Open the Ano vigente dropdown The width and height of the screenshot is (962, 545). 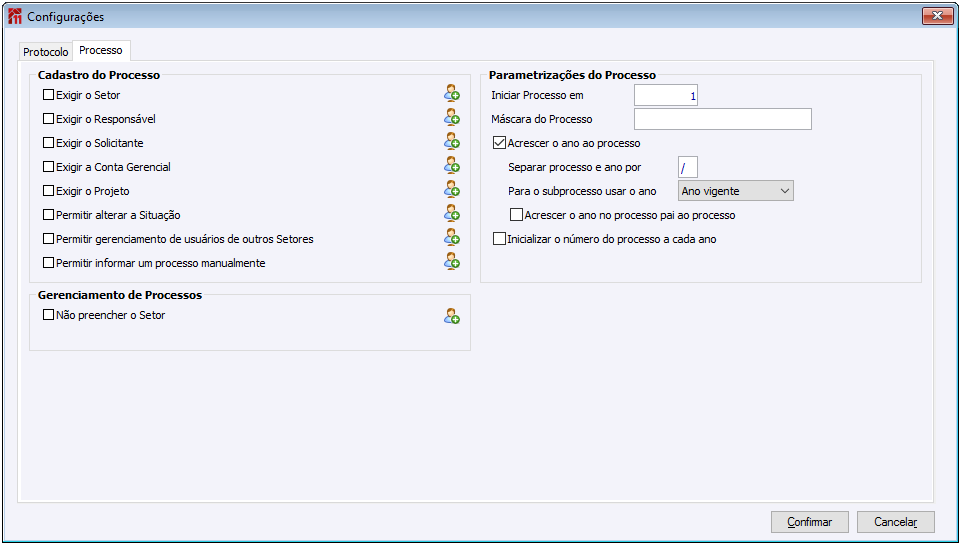tap(735, 191)
